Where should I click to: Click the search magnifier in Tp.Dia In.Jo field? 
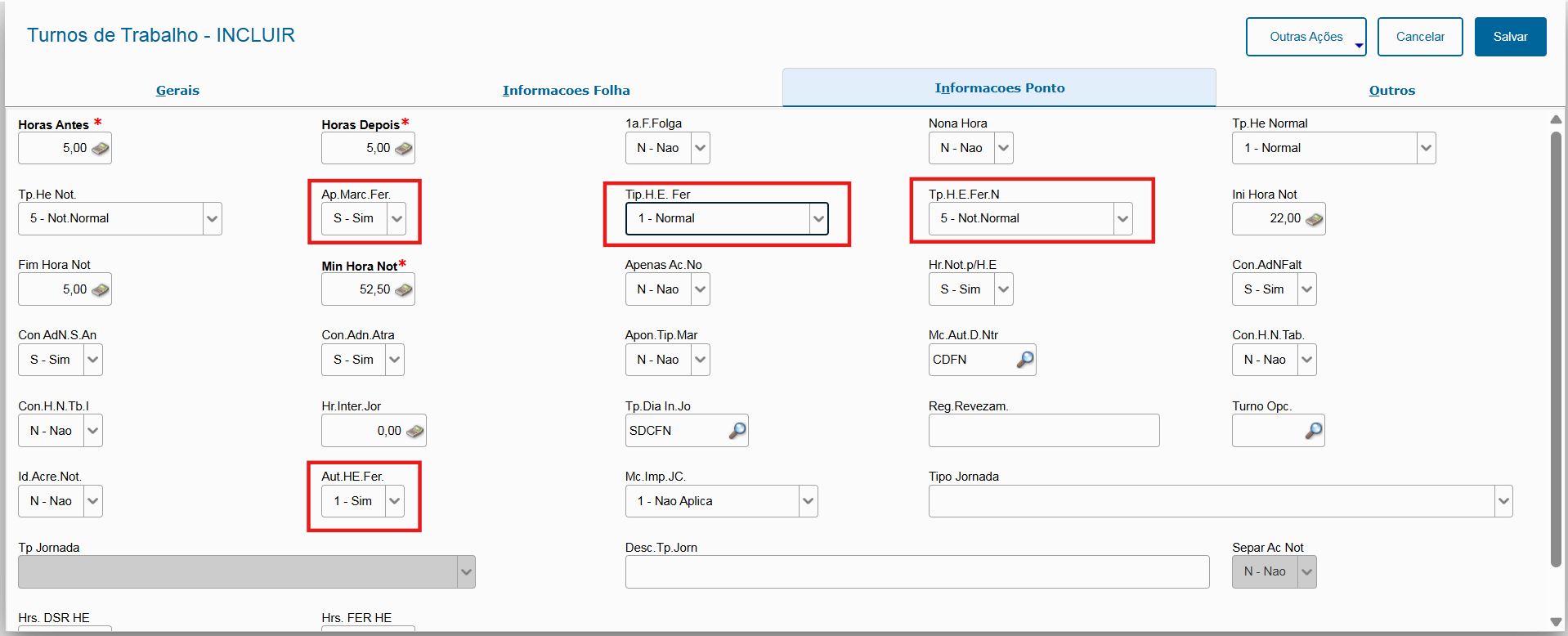pyautogui.click(x=737, y=431)
